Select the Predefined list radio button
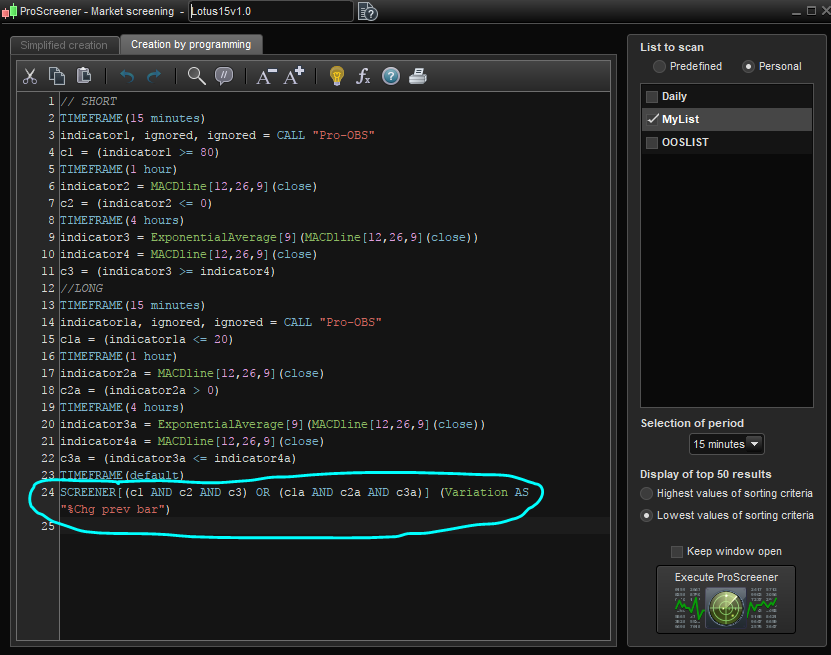Viewport: 831px width, 655px height. pos(660,66)
